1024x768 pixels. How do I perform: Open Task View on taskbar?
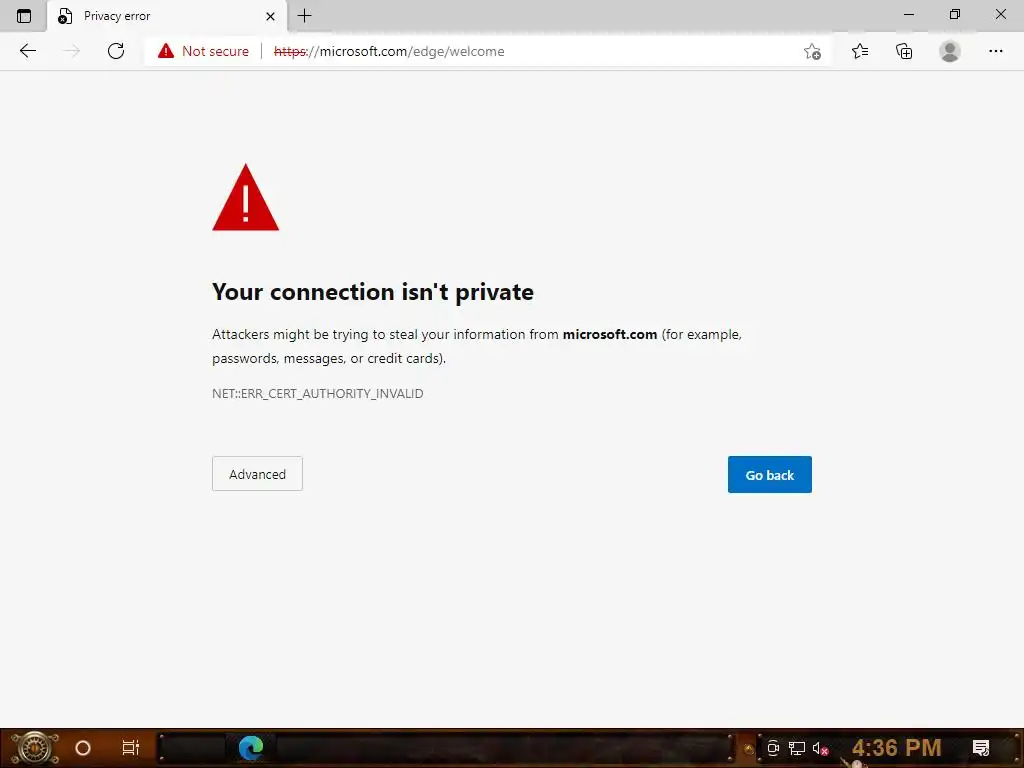point(131,748)
